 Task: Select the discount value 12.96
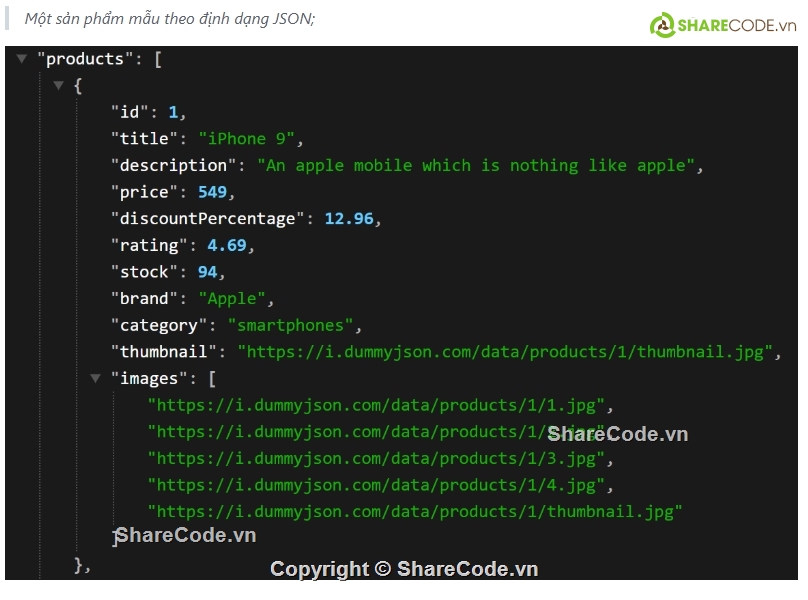(x=349, y=219)
